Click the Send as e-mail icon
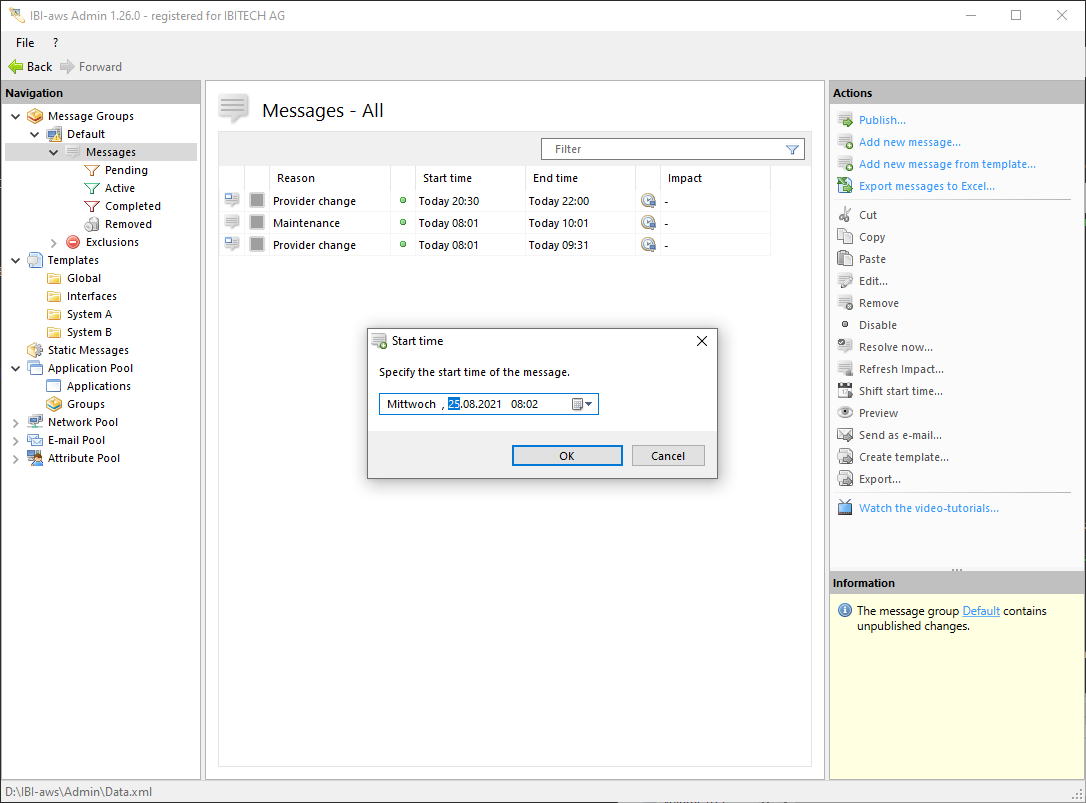The image size is (1086, 803). [x=845, y=435]
